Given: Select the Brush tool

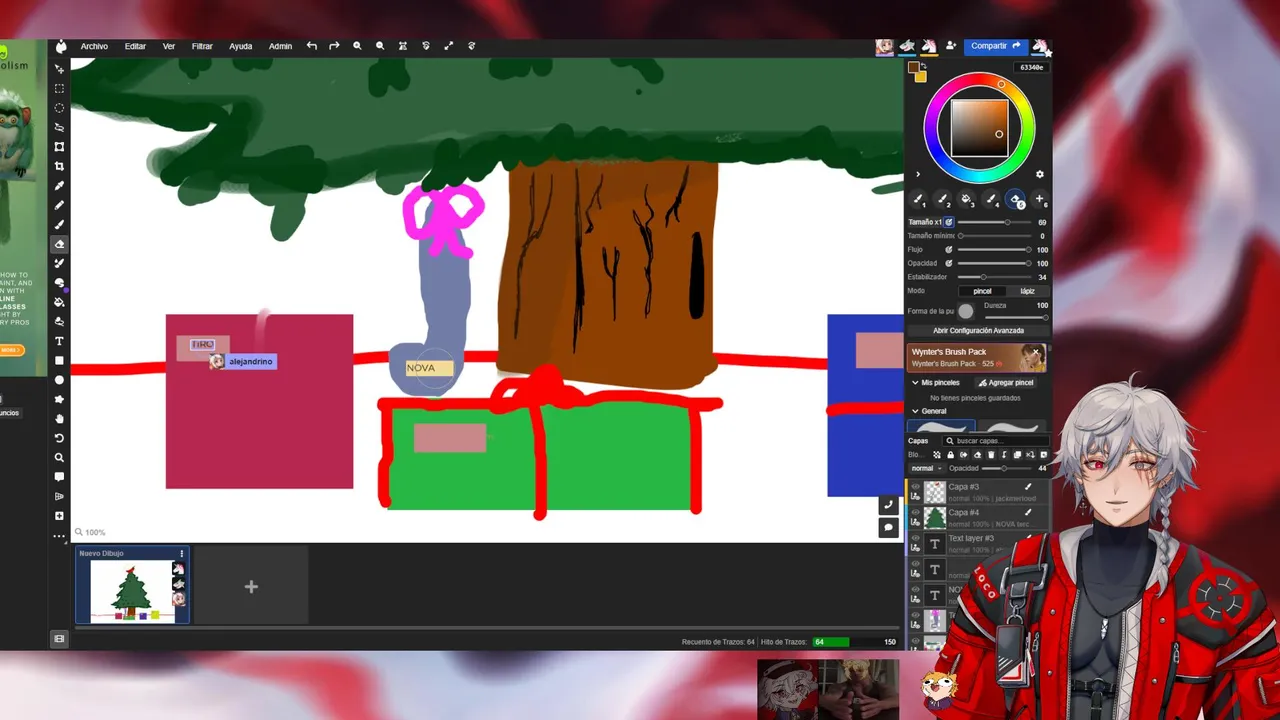Looking at the screenshot, I should point(59,224).
